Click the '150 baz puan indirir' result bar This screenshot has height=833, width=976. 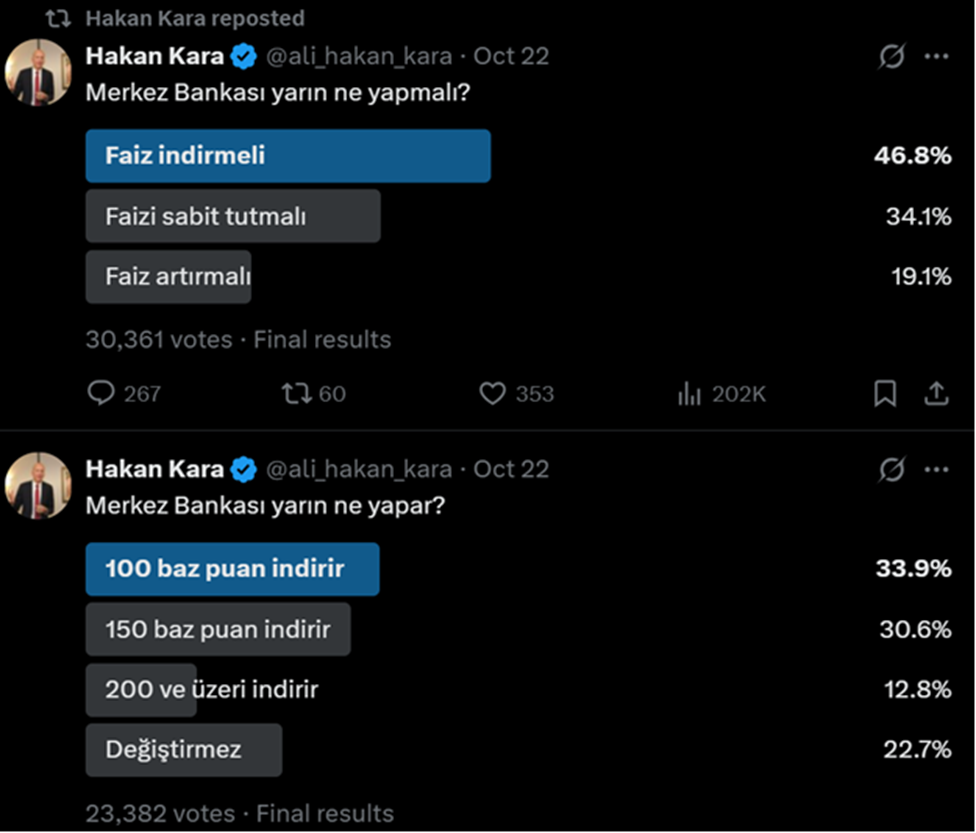[218, 630]
